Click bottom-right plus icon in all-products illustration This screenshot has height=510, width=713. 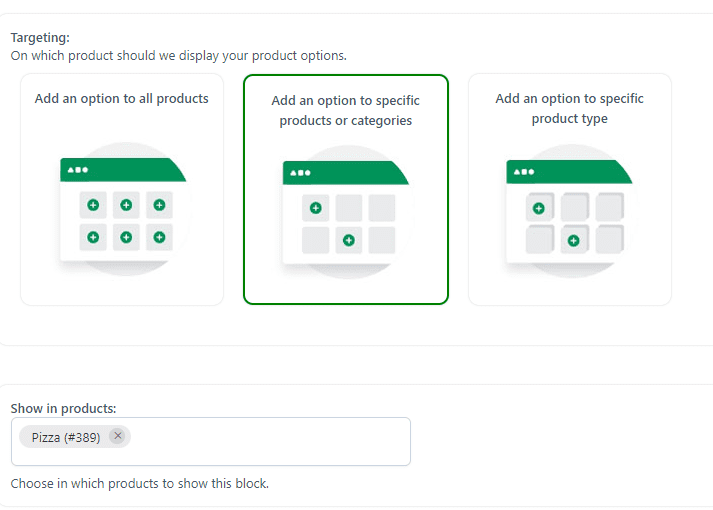pyautogui.click(x=159, y=237)
